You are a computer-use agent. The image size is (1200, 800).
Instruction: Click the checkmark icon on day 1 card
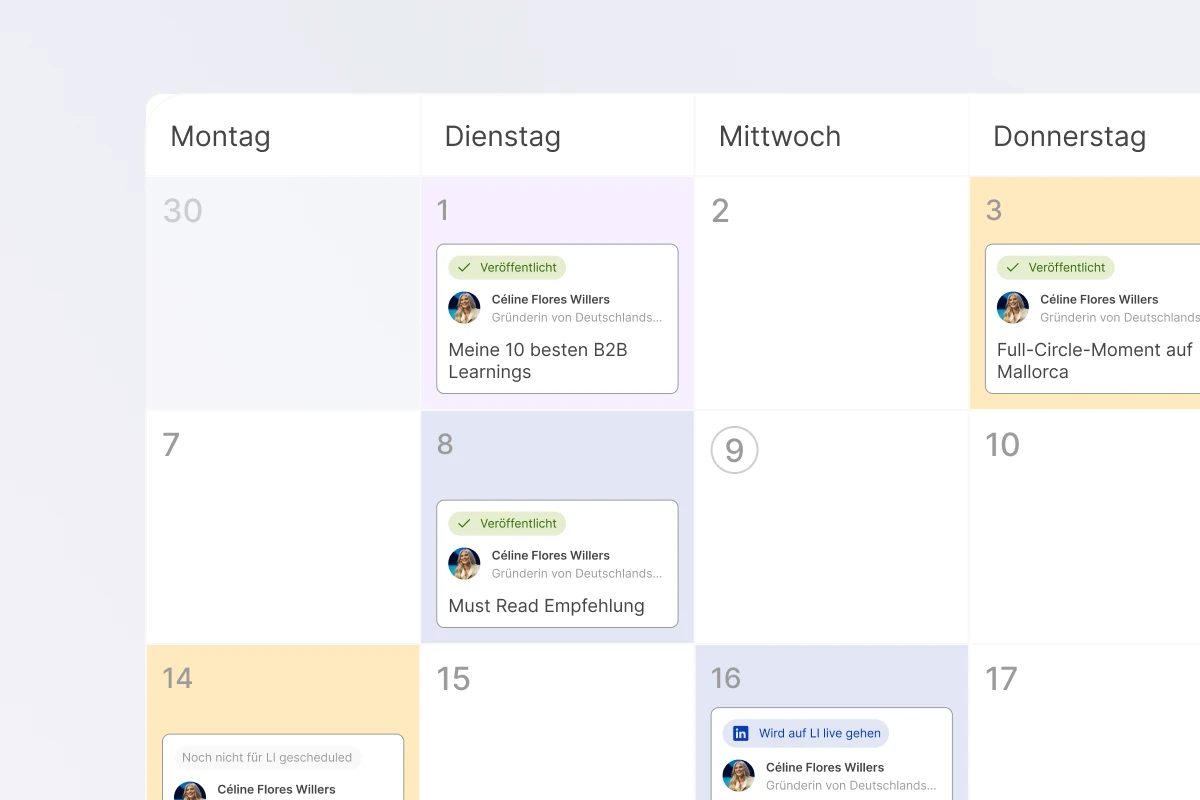click(464, 268)
